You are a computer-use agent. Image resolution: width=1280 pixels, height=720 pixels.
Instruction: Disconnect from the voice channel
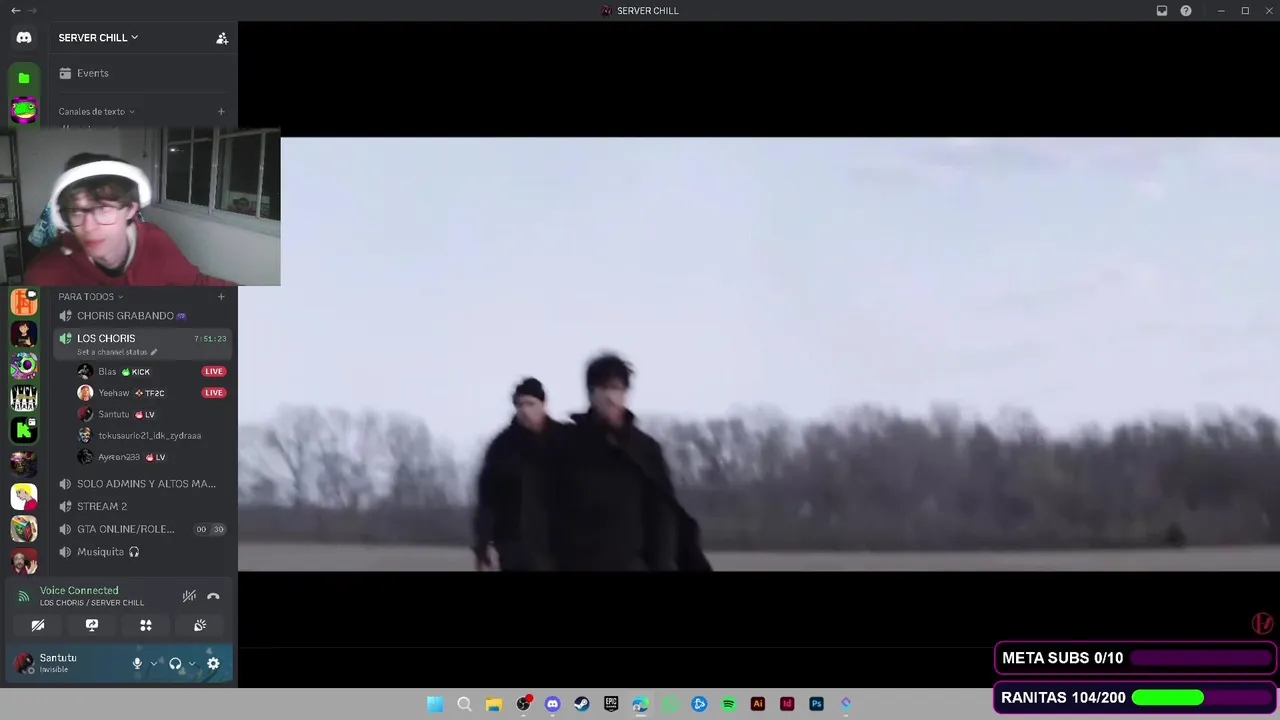point(213,596)
